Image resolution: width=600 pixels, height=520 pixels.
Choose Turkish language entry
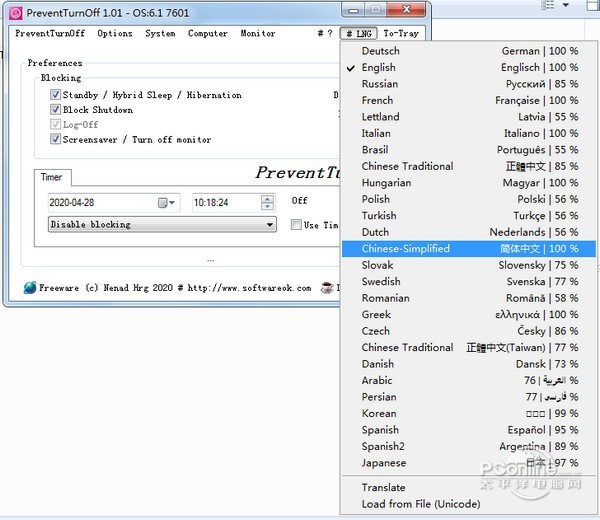469,215
